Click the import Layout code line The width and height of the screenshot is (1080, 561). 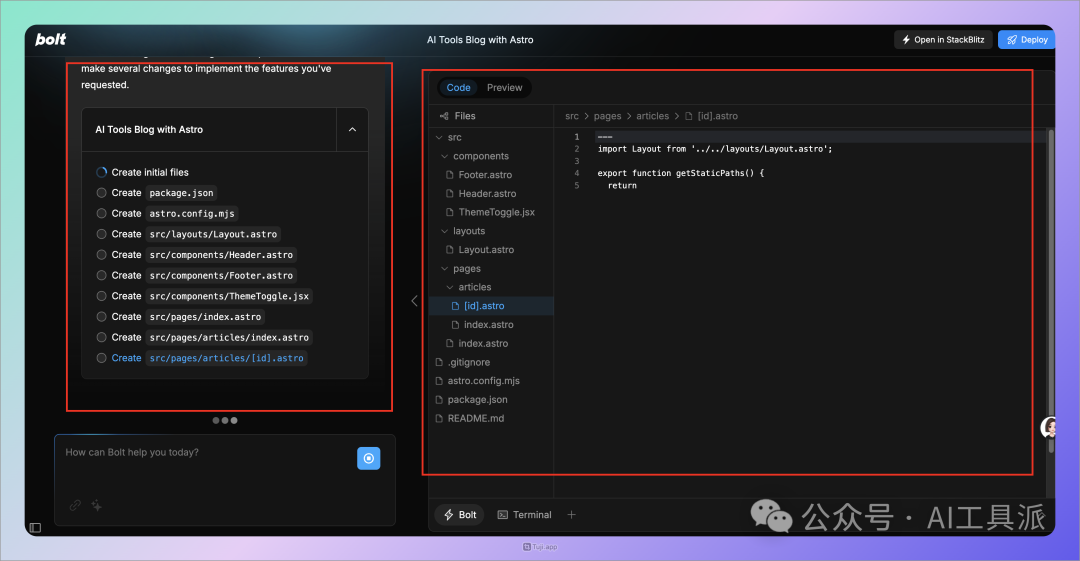[714, 149]
